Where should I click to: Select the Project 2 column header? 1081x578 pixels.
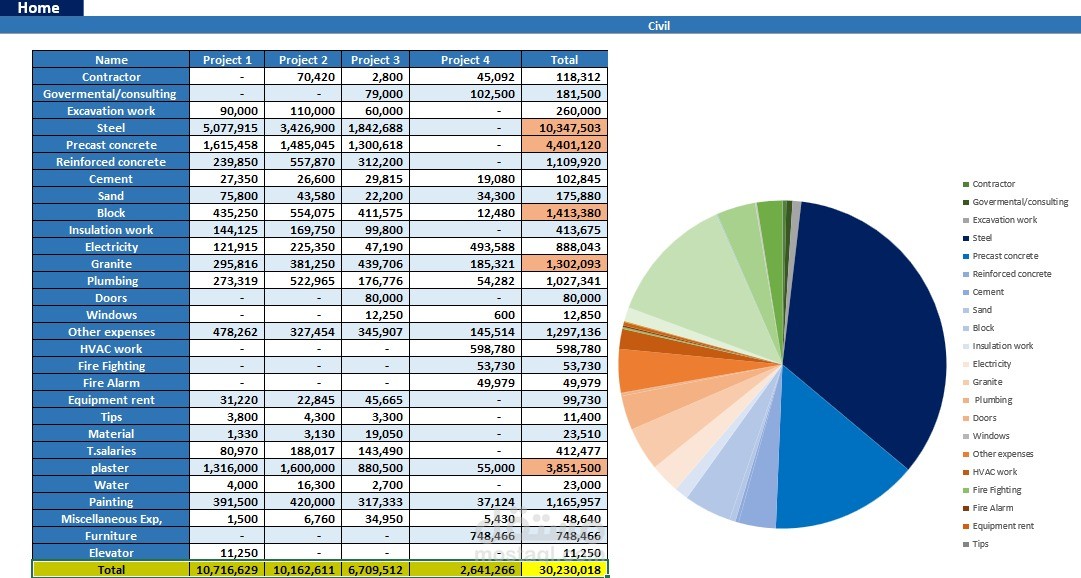tap(303, 59)
